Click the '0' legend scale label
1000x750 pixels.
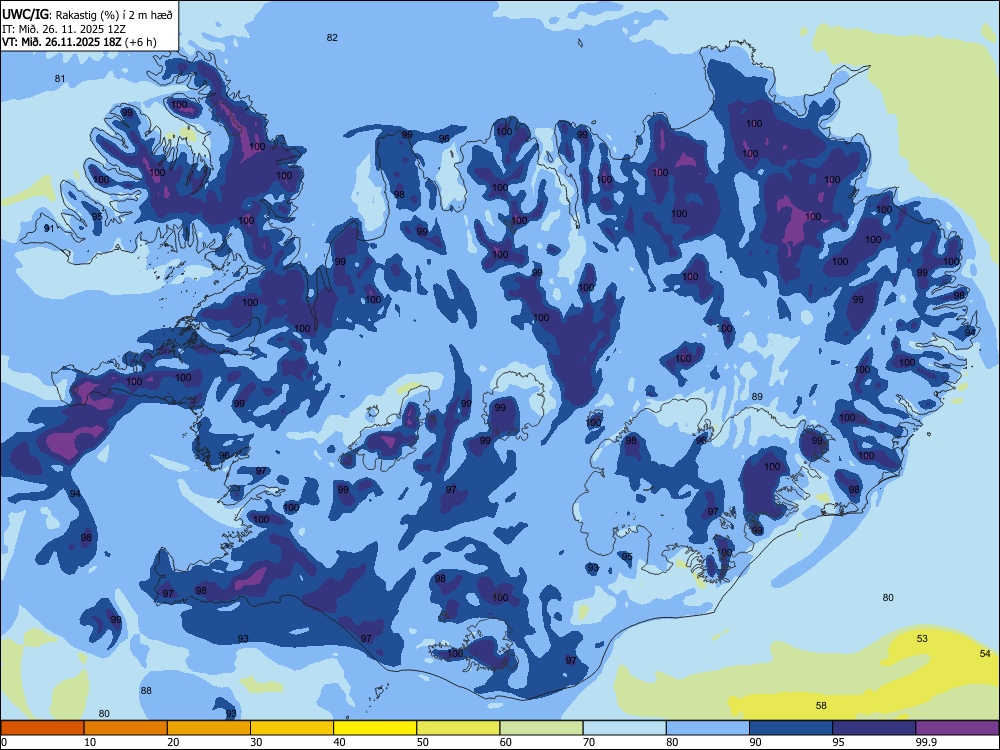coord(4,742)
